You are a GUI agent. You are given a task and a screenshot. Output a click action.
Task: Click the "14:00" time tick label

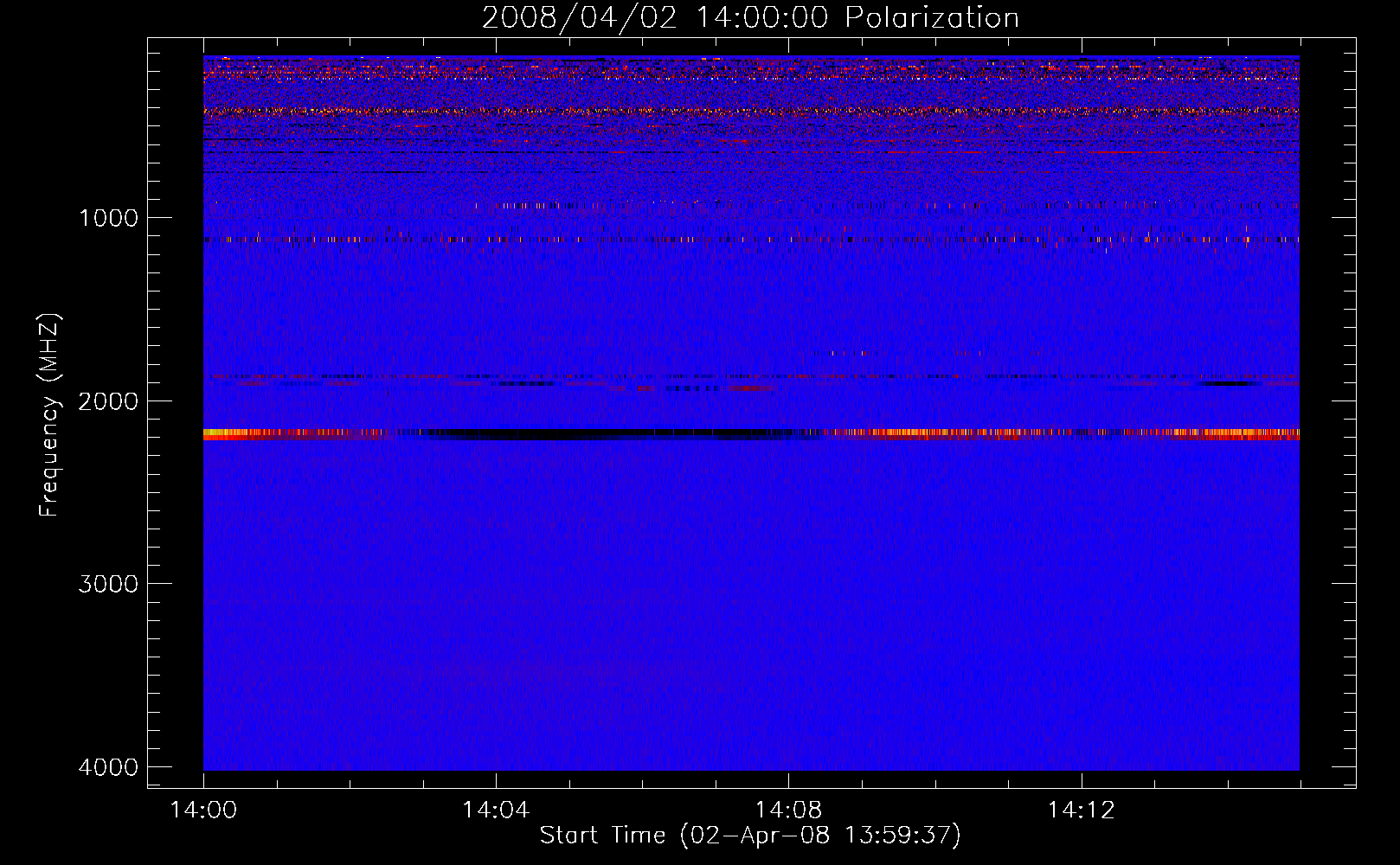[x=203, y=811]
